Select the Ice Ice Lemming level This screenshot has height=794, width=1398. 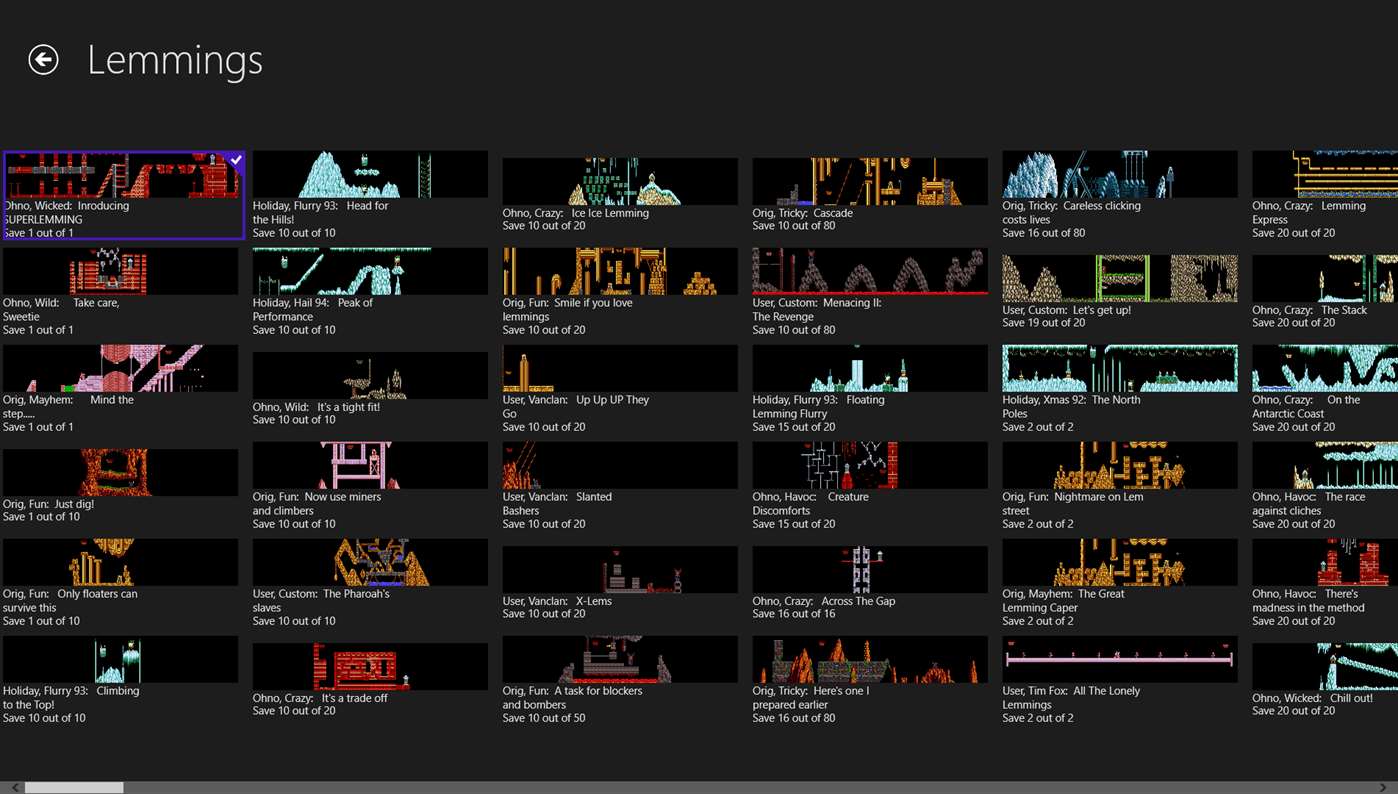[620, 195]
